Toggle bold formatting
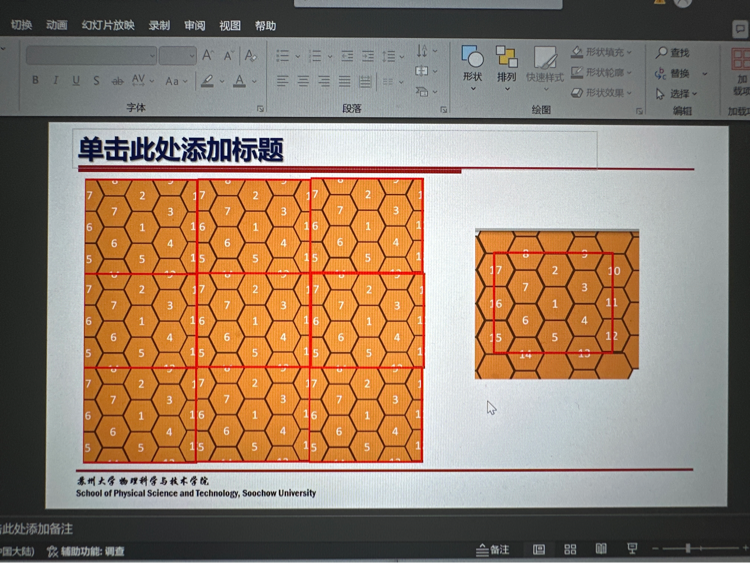This screenshot has height=563, width=750. [x=35, y=80]
